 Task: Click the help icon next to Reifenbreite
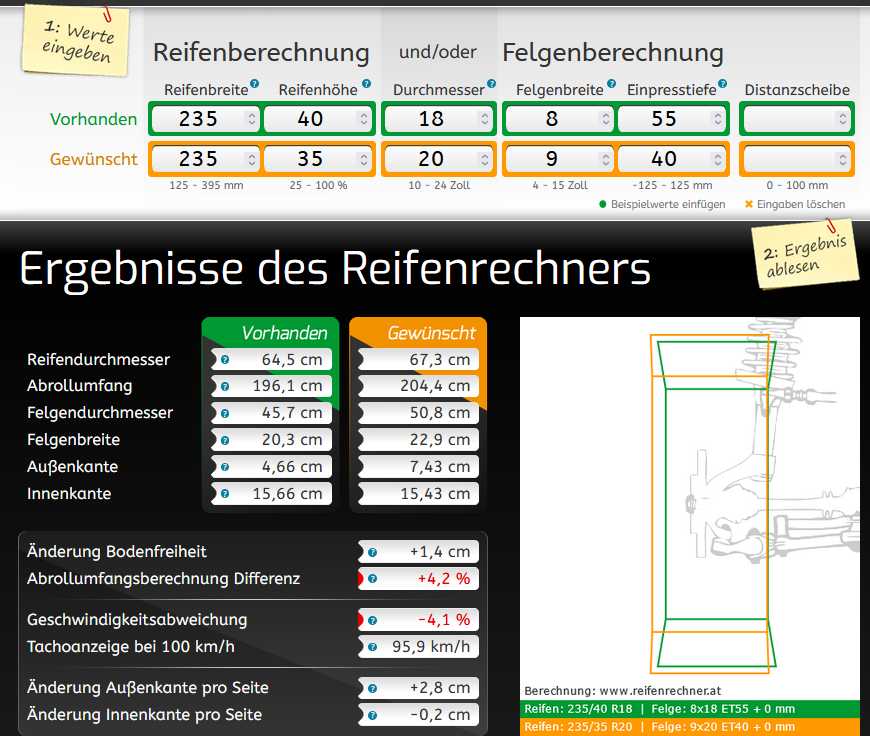point(255,85)
